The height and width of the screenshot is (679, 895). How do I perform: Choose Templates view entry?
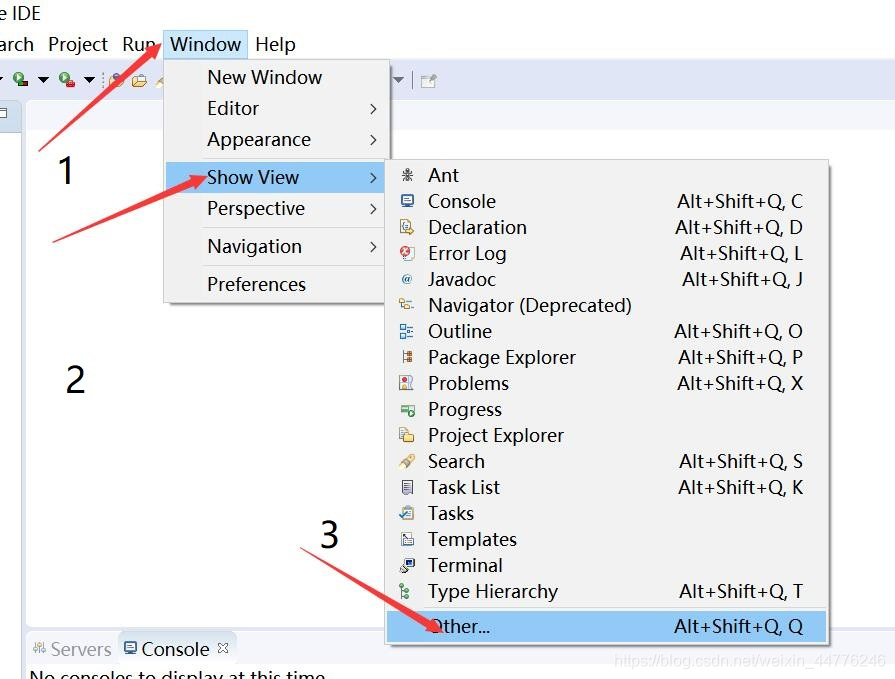(606, 539)
